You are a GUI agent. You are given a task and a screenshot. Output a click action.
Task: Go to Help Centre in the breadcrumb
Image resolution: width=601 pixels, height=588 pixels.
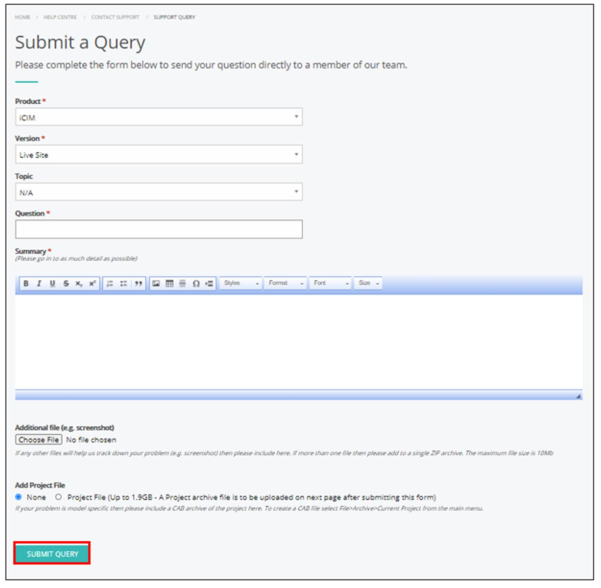pos(60,17)
